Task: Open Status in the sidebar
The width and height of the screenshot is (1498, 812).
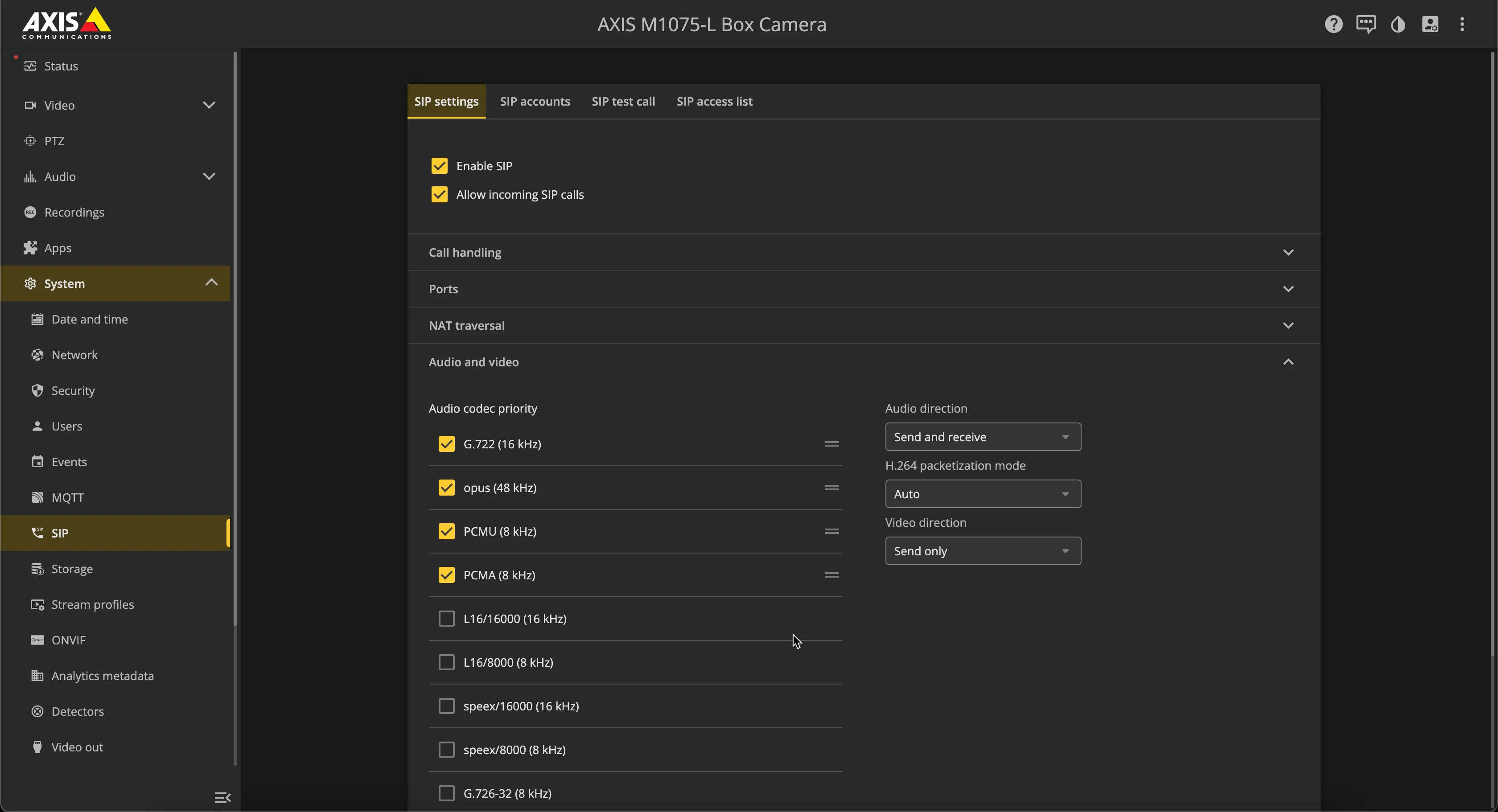Action: (x=115, y=66)
